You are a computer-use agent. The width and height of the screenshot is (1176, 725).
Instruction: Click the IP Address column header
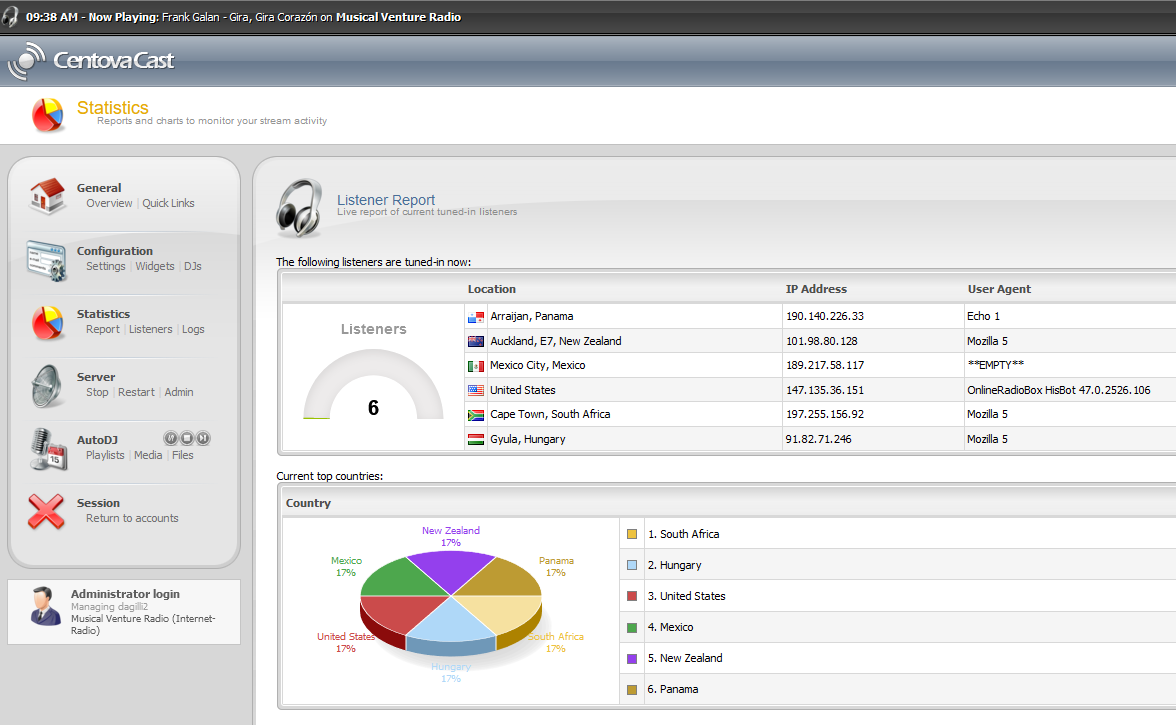pyautogui.click(x=816, y=289)
